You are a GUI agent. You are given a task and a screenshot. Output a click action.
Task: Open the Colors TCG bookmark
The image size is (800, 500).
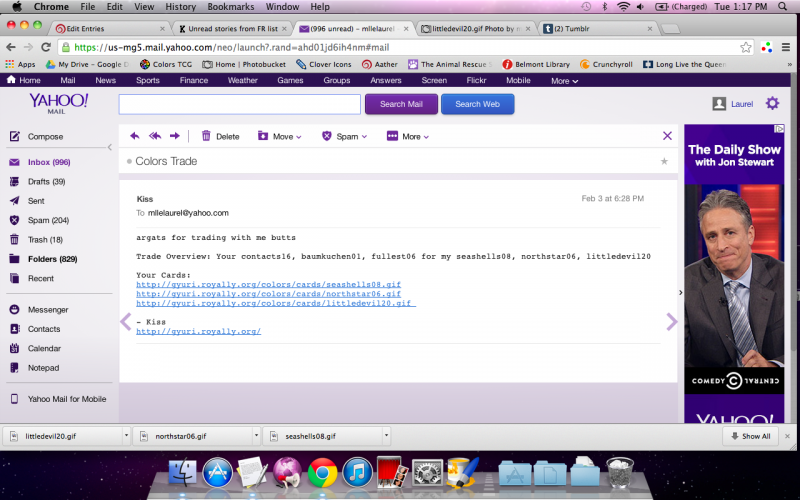(166, 64)
